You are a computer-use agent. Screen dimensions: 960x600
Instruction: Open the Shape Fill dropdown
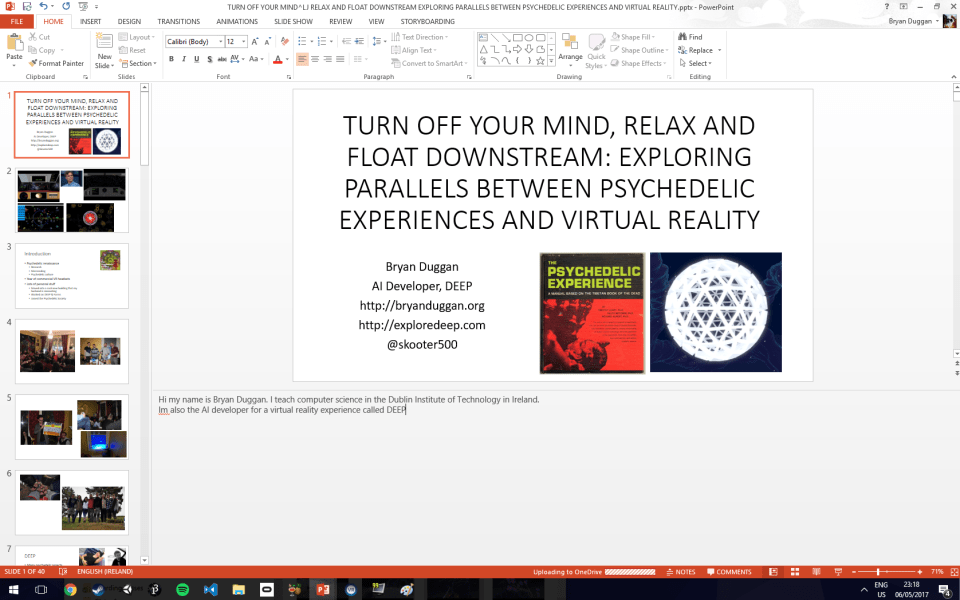click(x=637, y=36)
